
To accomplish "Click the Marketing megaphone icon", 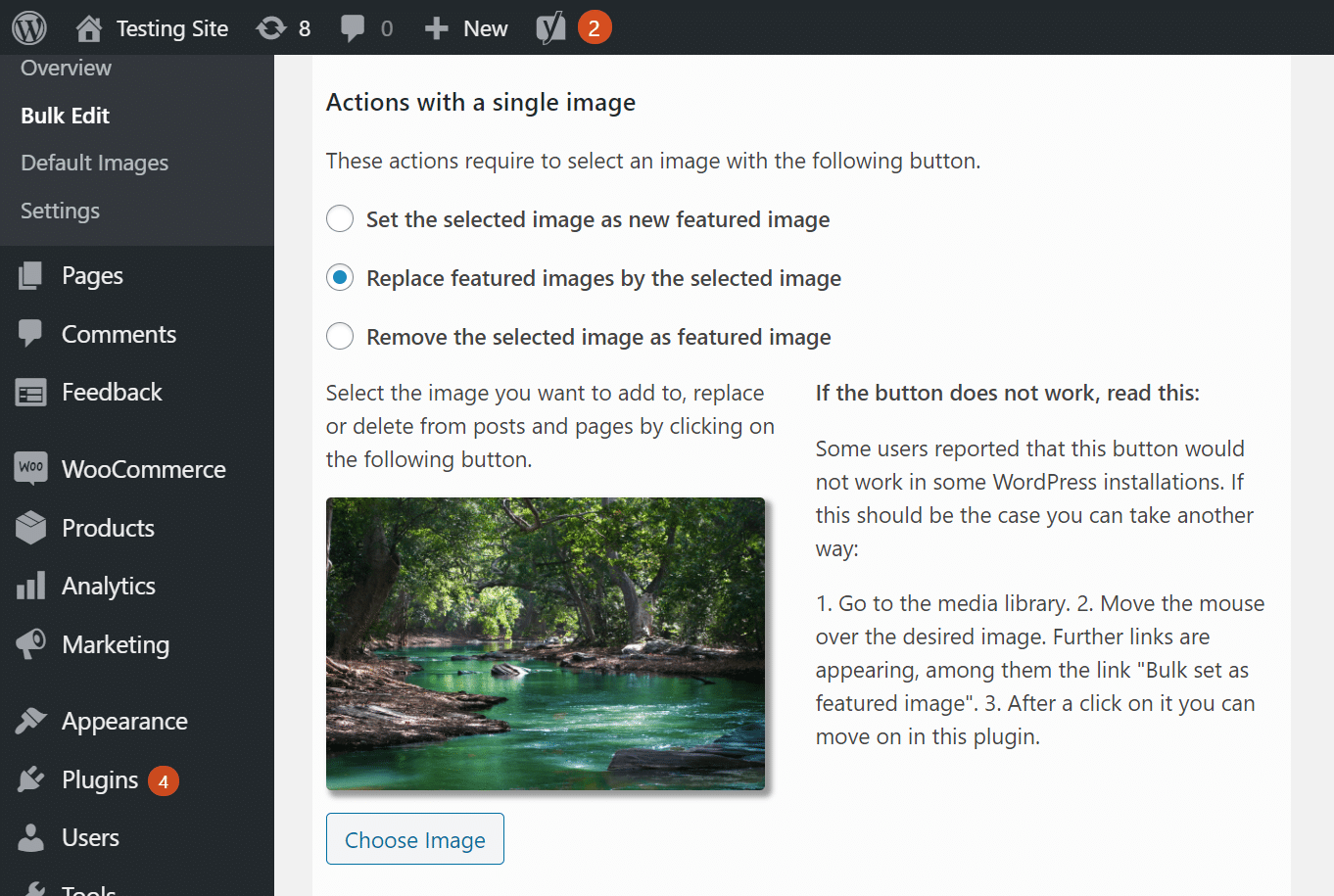I will [x=30, y=644].
